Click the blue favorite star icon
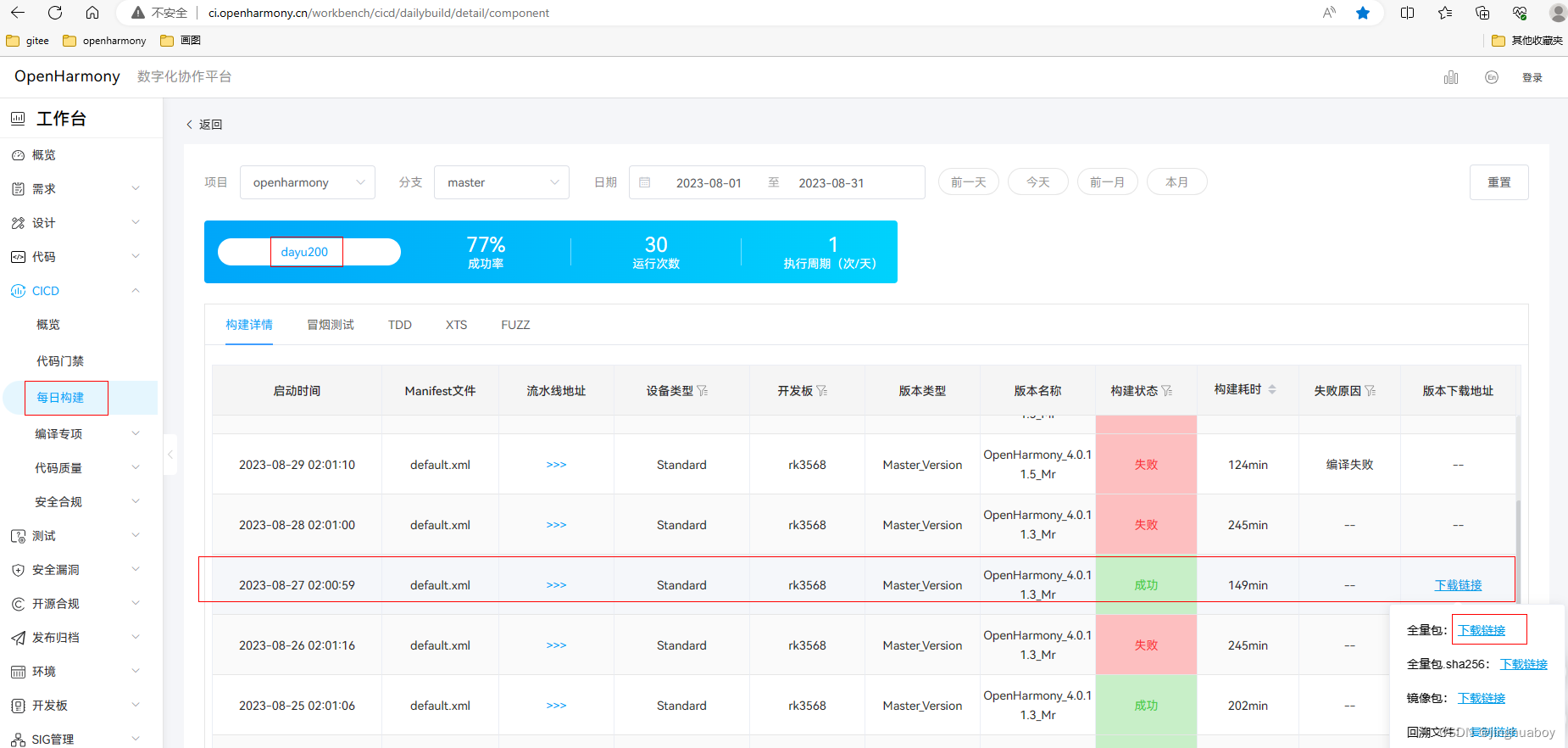Viewport: 1568px width, 748px height. (x=1363, y=13)
